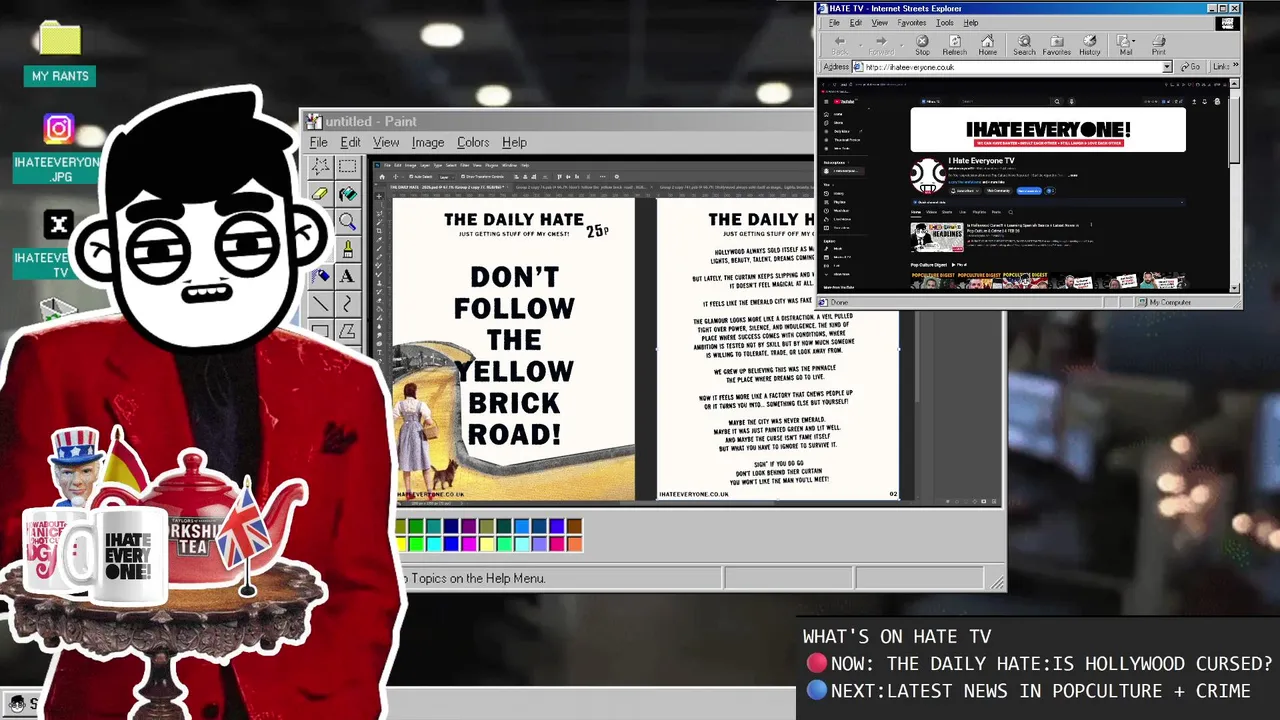Select the Fill With Color bucket tool
The height and width of the screenshot is (720, 1280).
coord(347,194)
